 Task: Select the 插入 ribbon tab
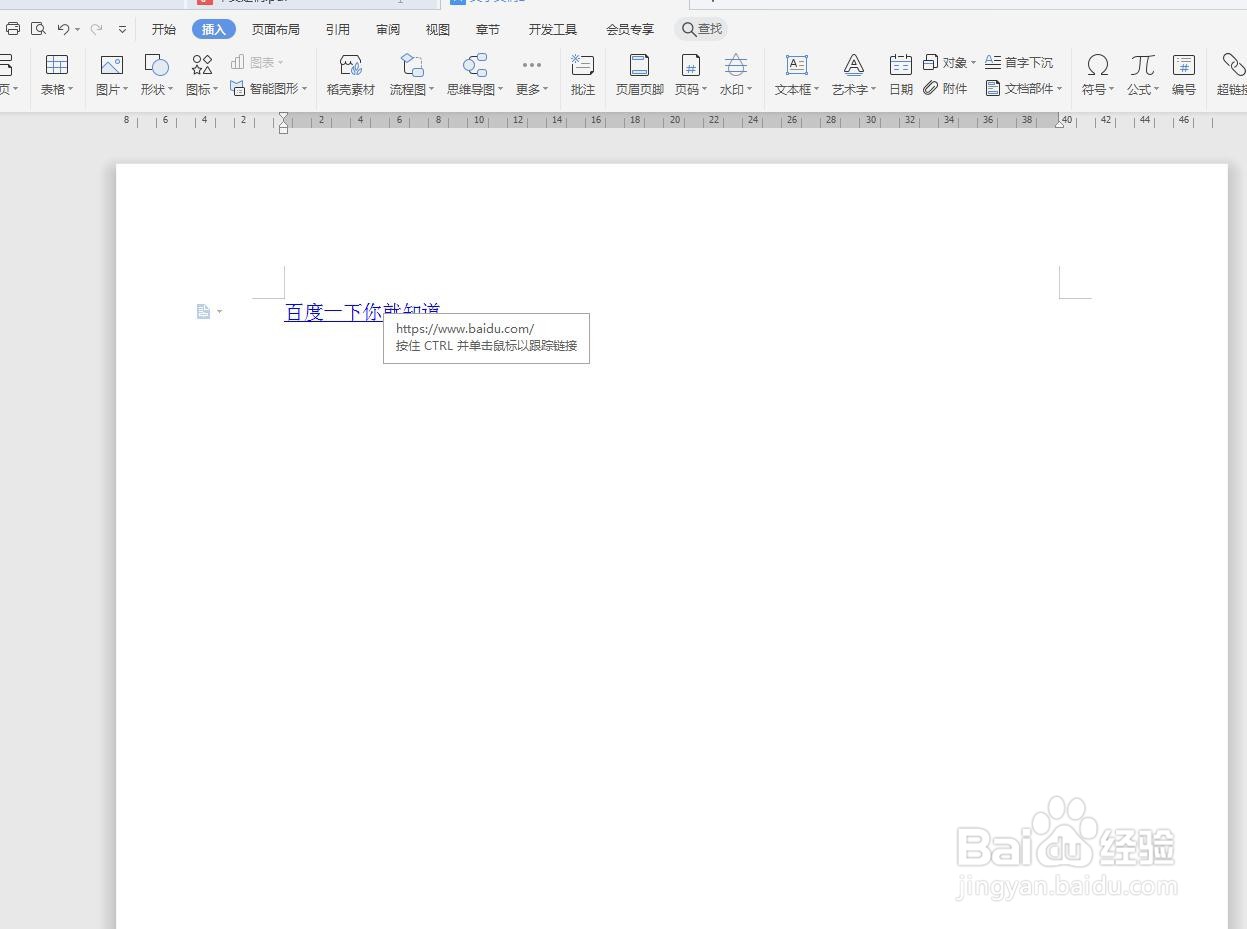214,29
